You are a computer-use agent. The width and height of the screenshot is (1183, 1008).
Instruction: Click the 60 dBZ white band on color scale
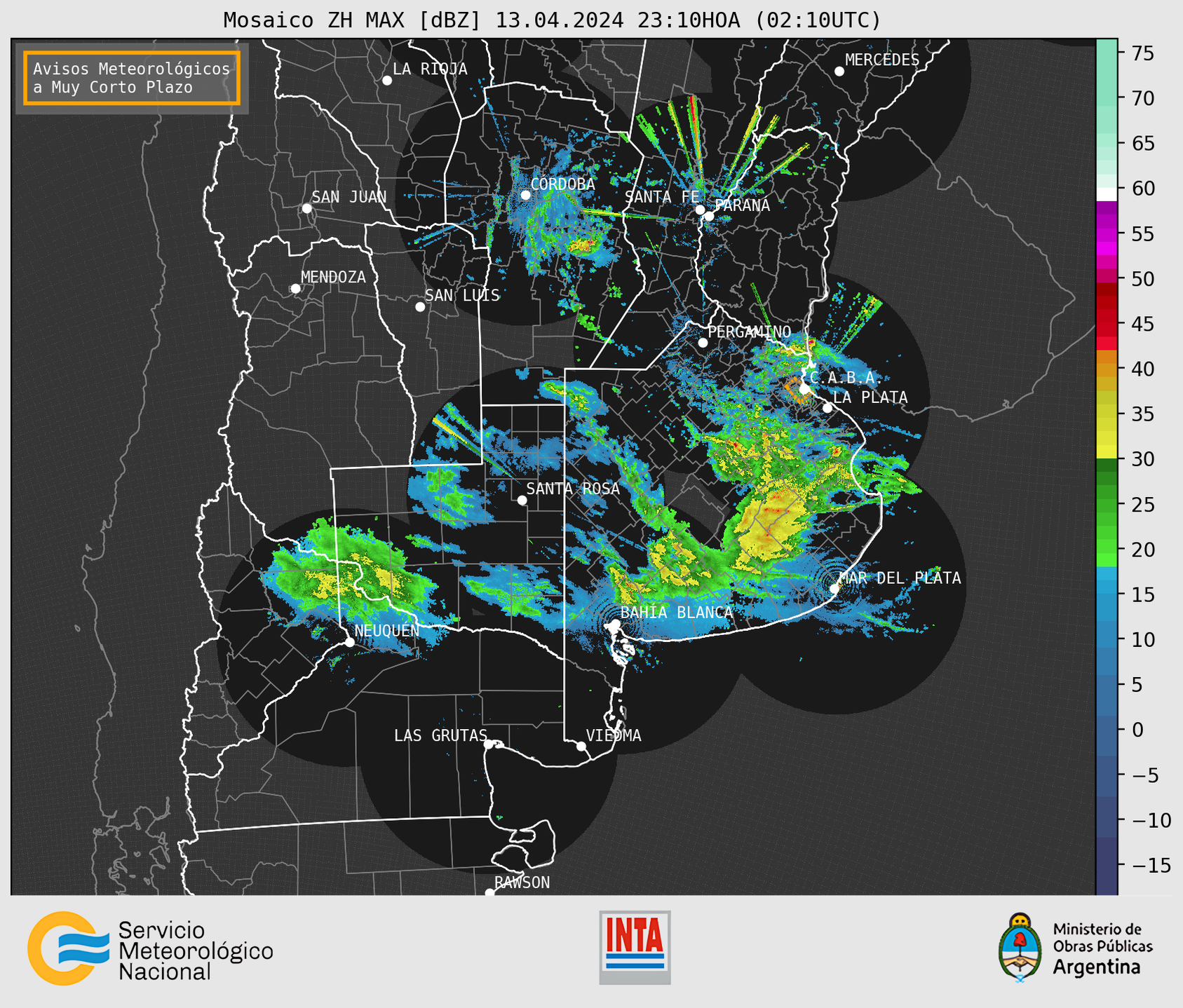click(1107, 194)
